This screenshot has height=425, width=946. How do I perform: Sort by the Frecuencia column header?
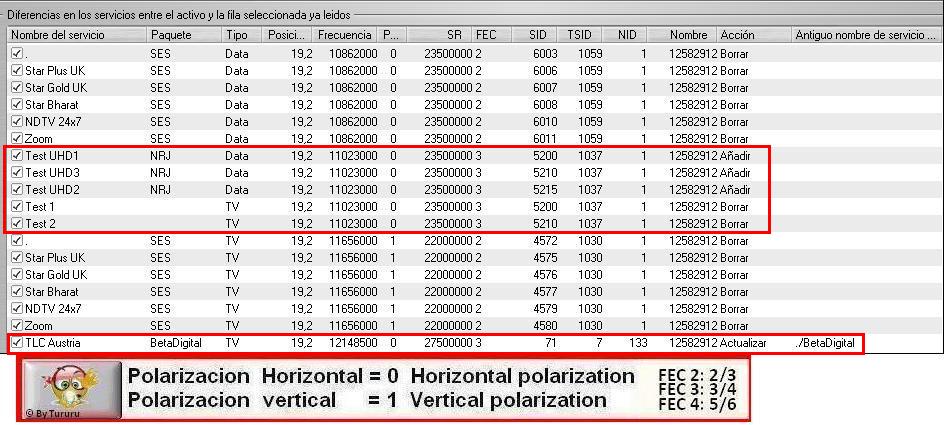pos(346,35)
